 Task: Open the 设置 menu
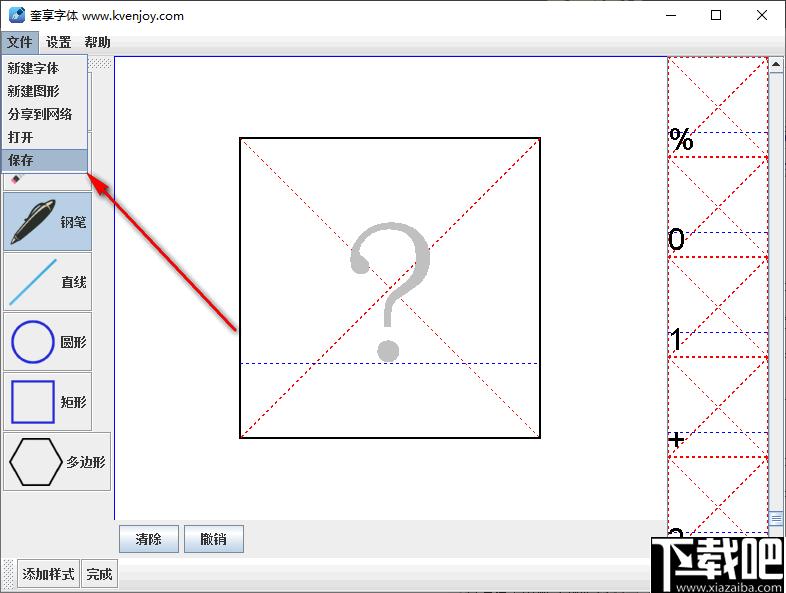pos(59,42)
